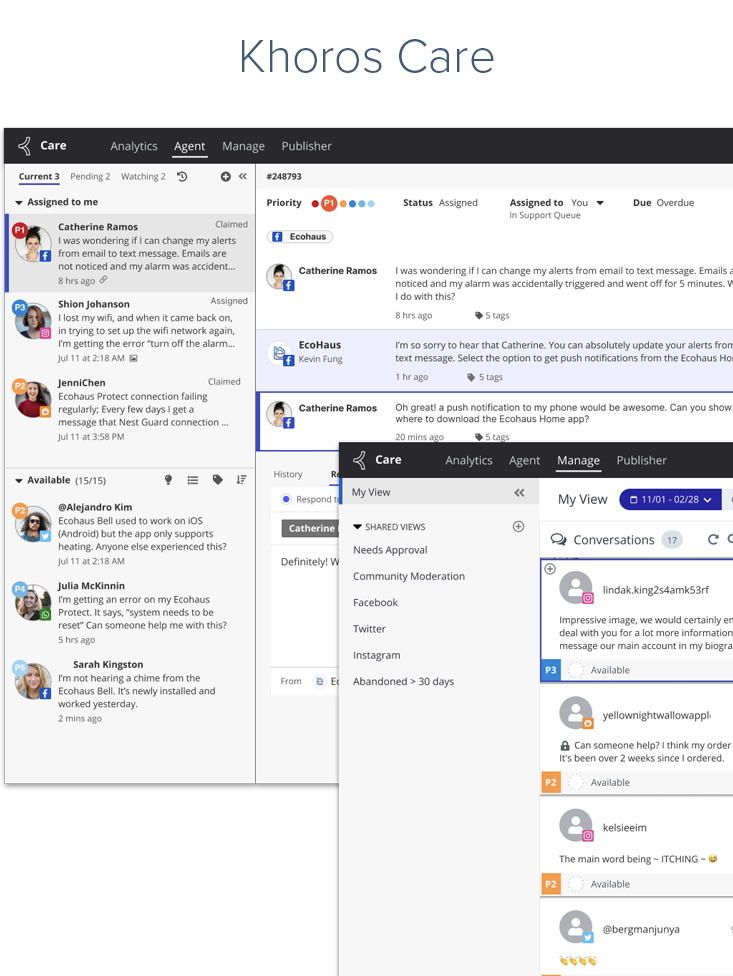Image resolution: width=733 pixels, height=976 pixels.
Task: Open the Instagram shared view
Action: (376, 655)
